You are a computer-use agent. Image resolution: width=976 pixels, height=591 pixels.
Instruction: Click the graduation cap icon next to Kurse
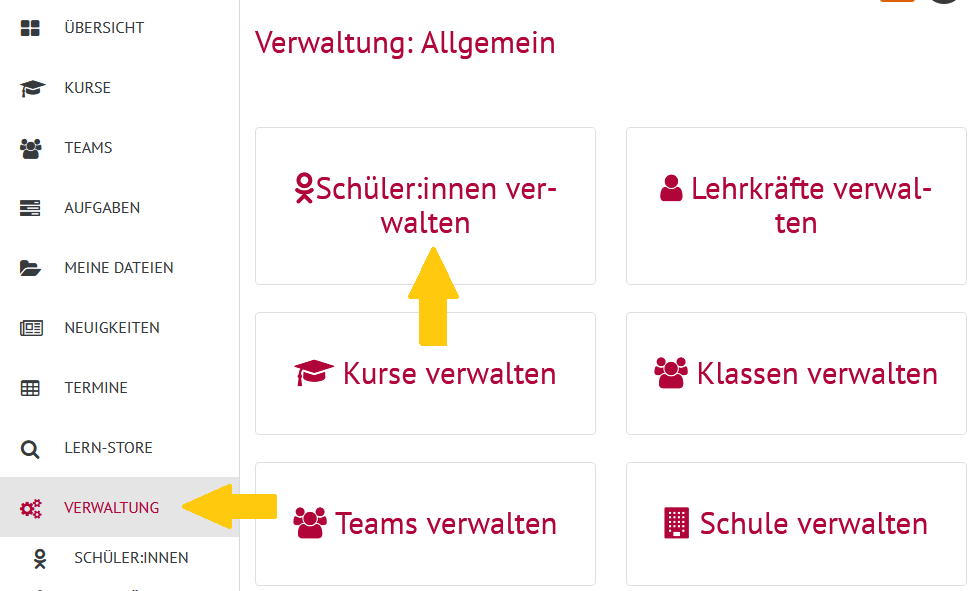(x=32, y=88)
